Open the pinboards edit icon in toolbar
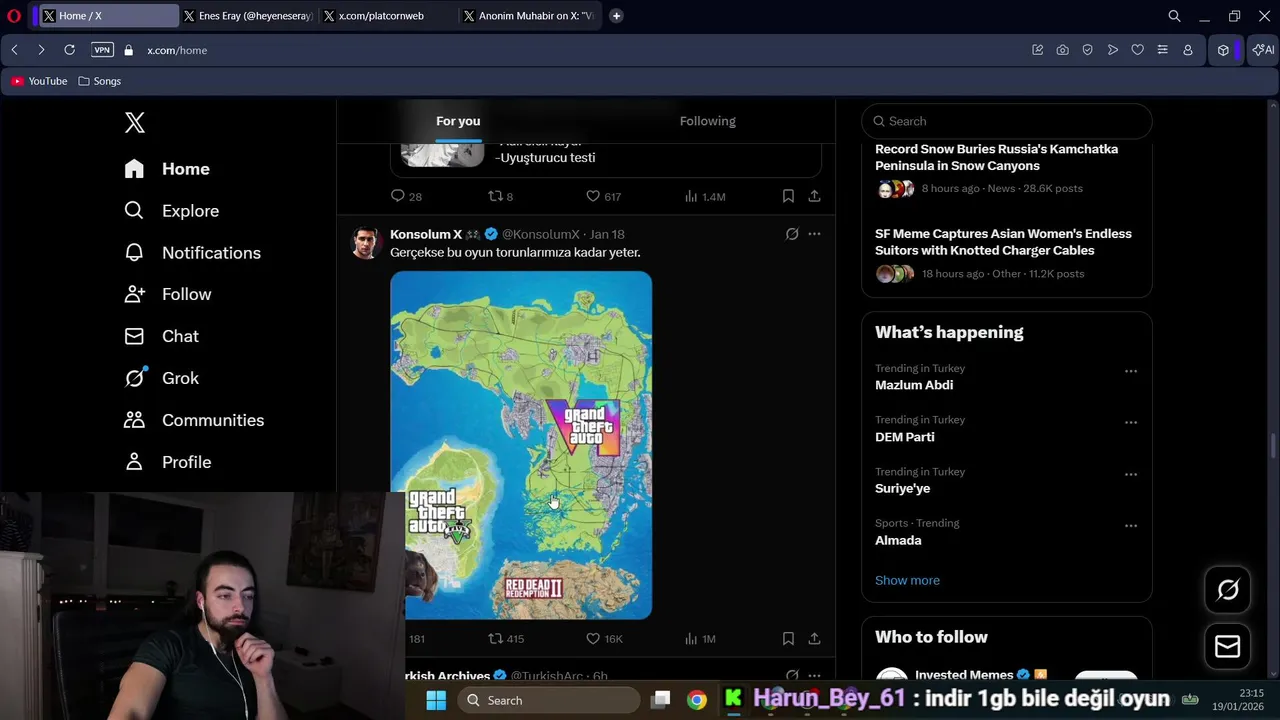1280x720 pixels. [x=1037, y=50]
